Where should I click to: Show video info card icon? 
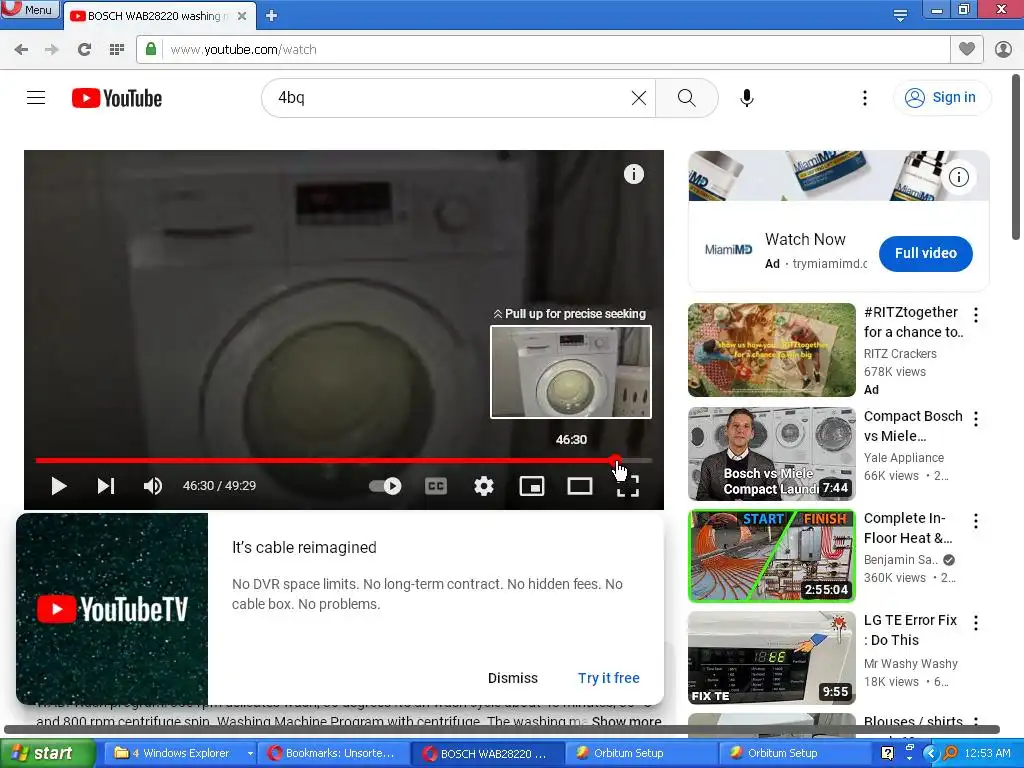point(633,174)
